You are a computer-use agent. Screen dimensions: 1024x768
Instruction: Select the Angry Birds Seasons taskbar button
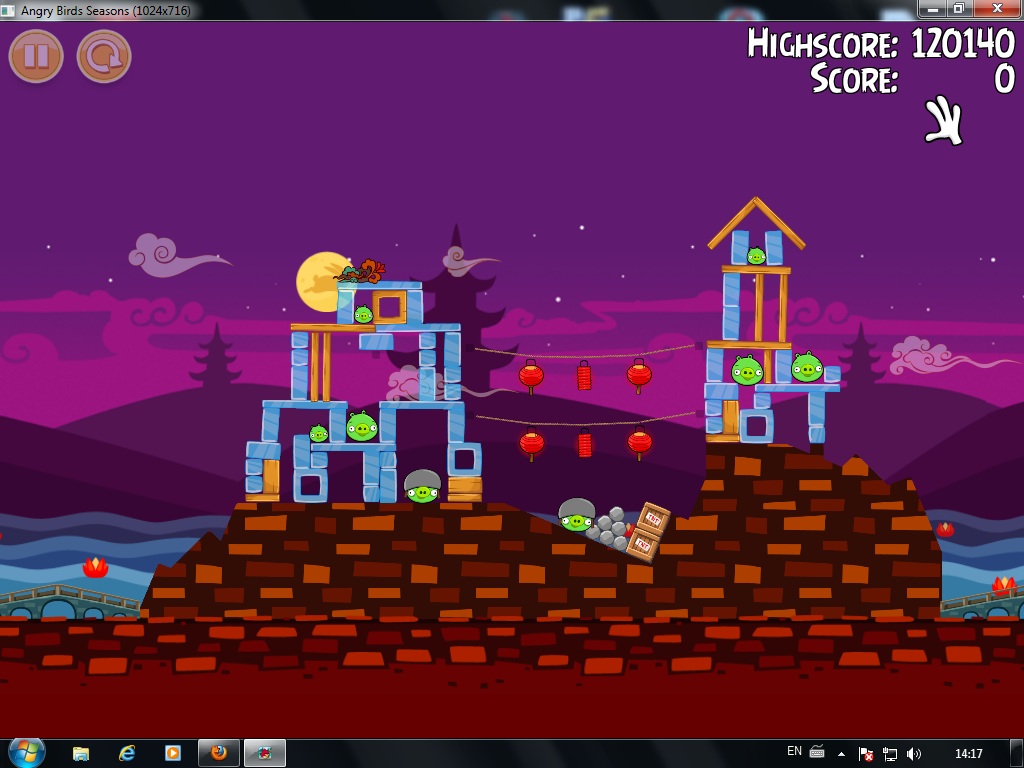coord(265,753)
